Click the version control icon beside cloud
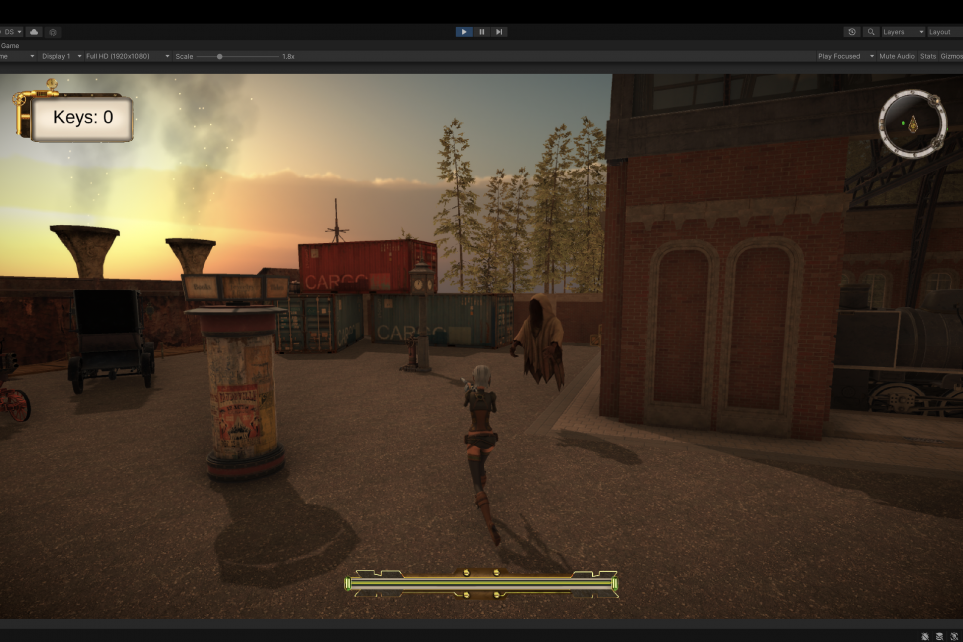The height and width of the screenshot is (642, 963). [53, 32]
